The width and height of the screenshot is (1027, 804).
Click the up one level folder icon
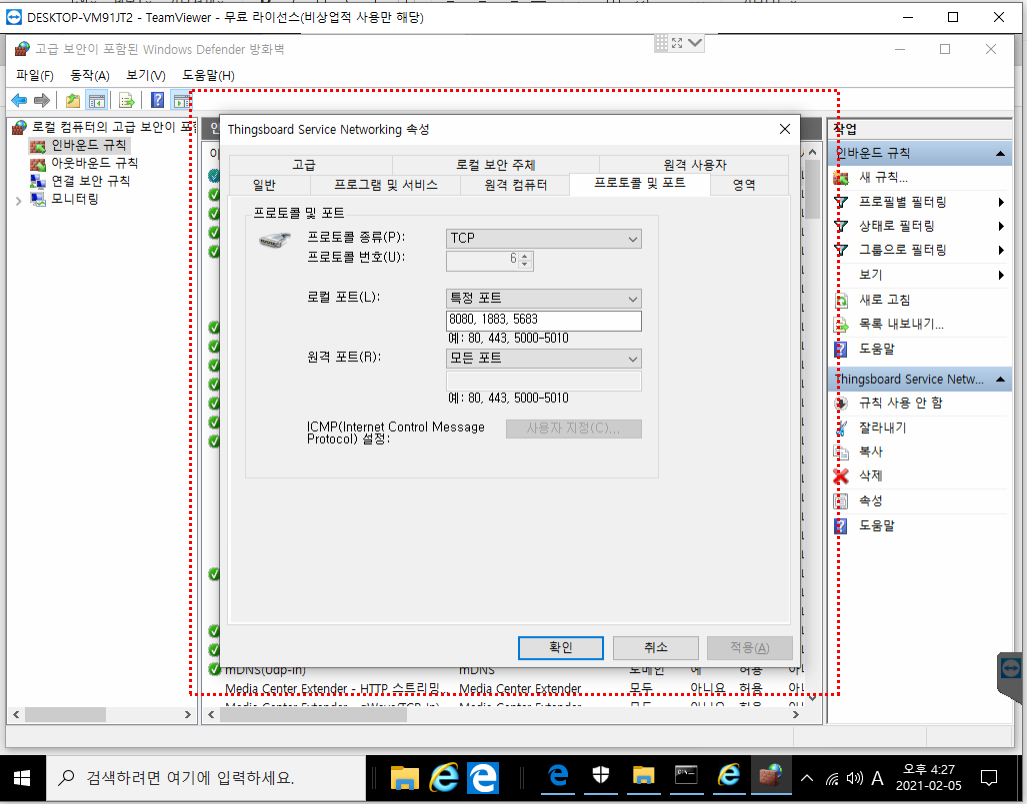[73, 100]
